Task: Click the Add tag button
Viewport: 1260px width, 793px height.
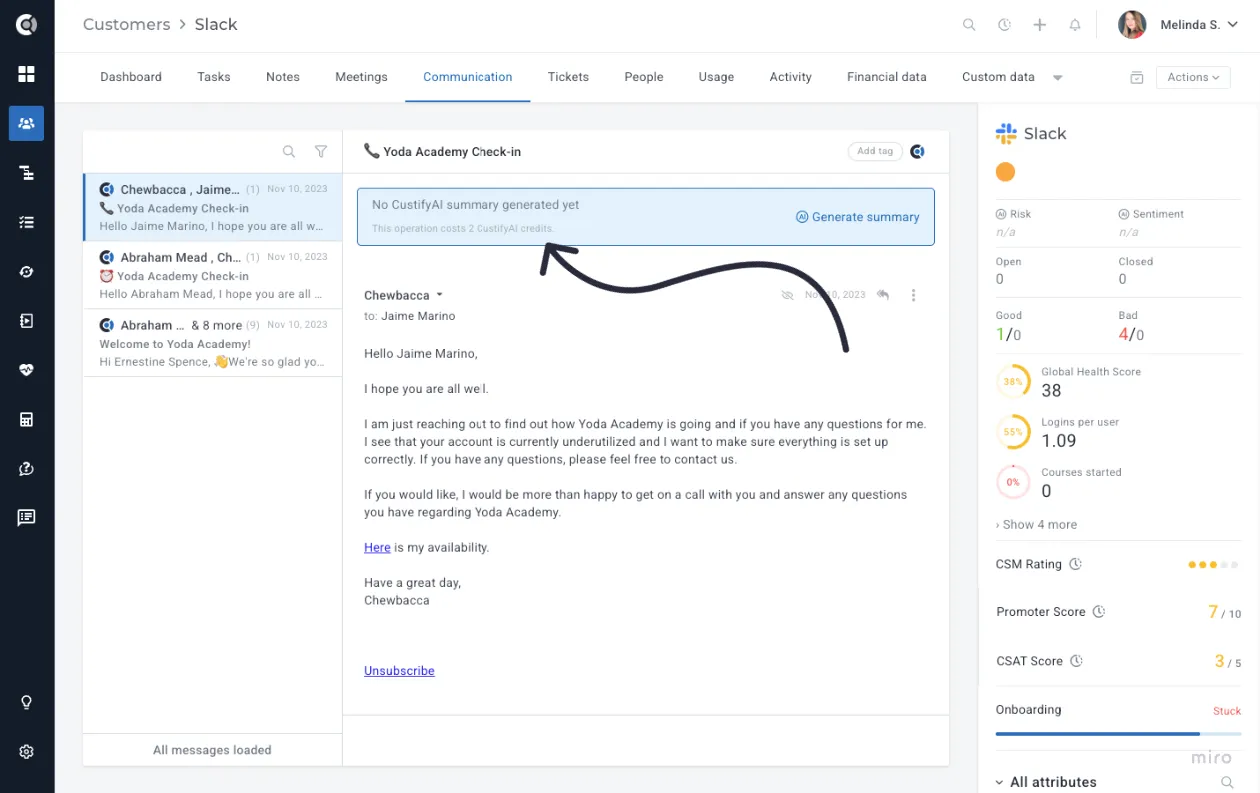Action: point(875,151)
